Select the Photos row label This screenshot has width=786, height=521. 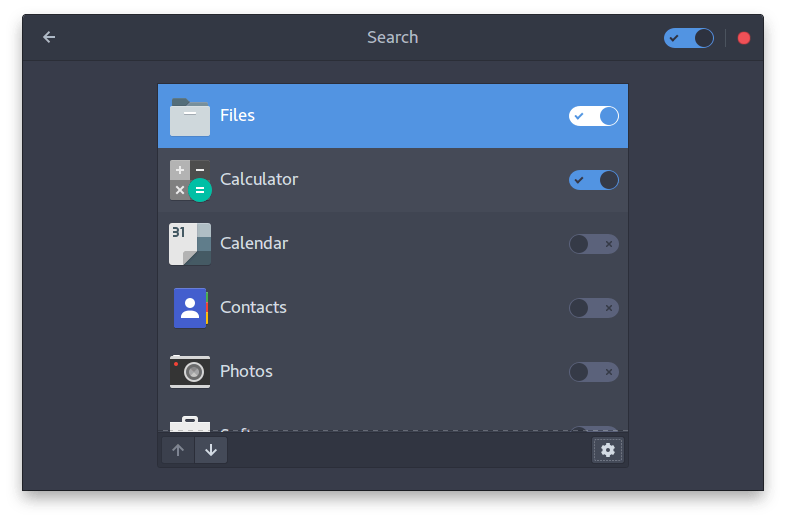(246, 372)
